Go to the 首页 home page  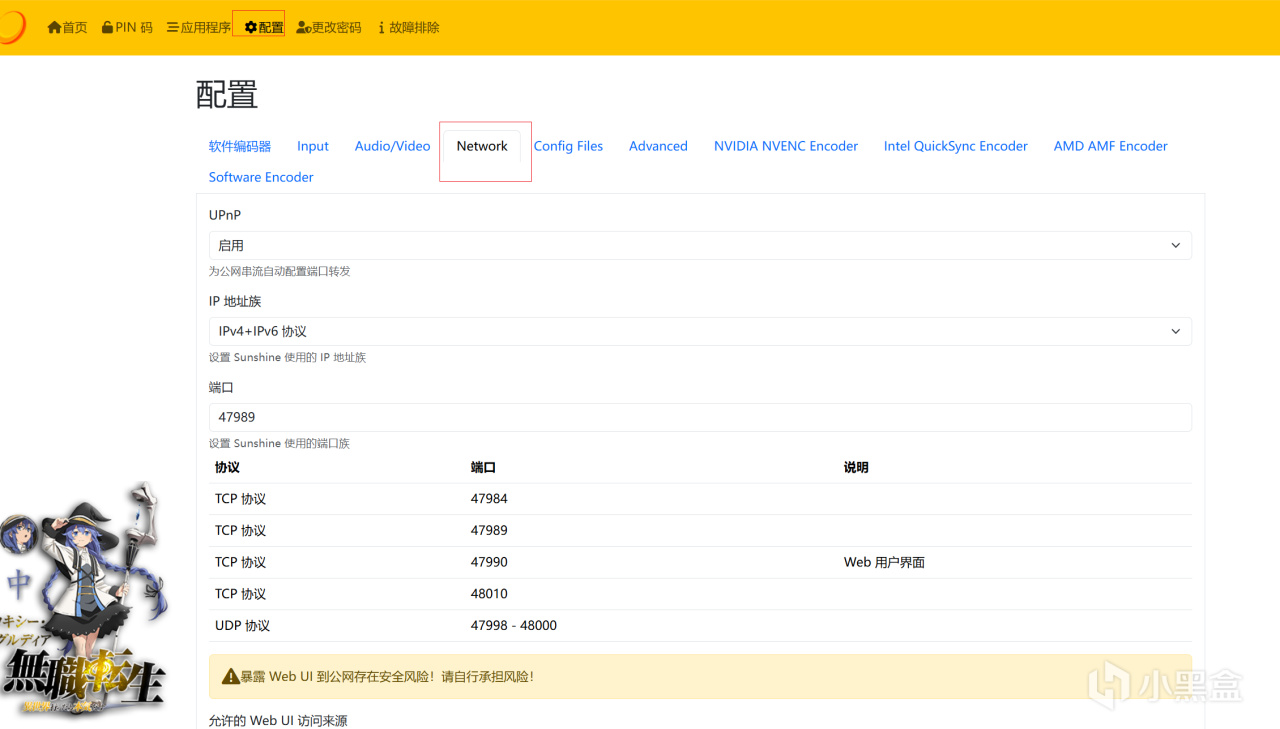[67, 27]
